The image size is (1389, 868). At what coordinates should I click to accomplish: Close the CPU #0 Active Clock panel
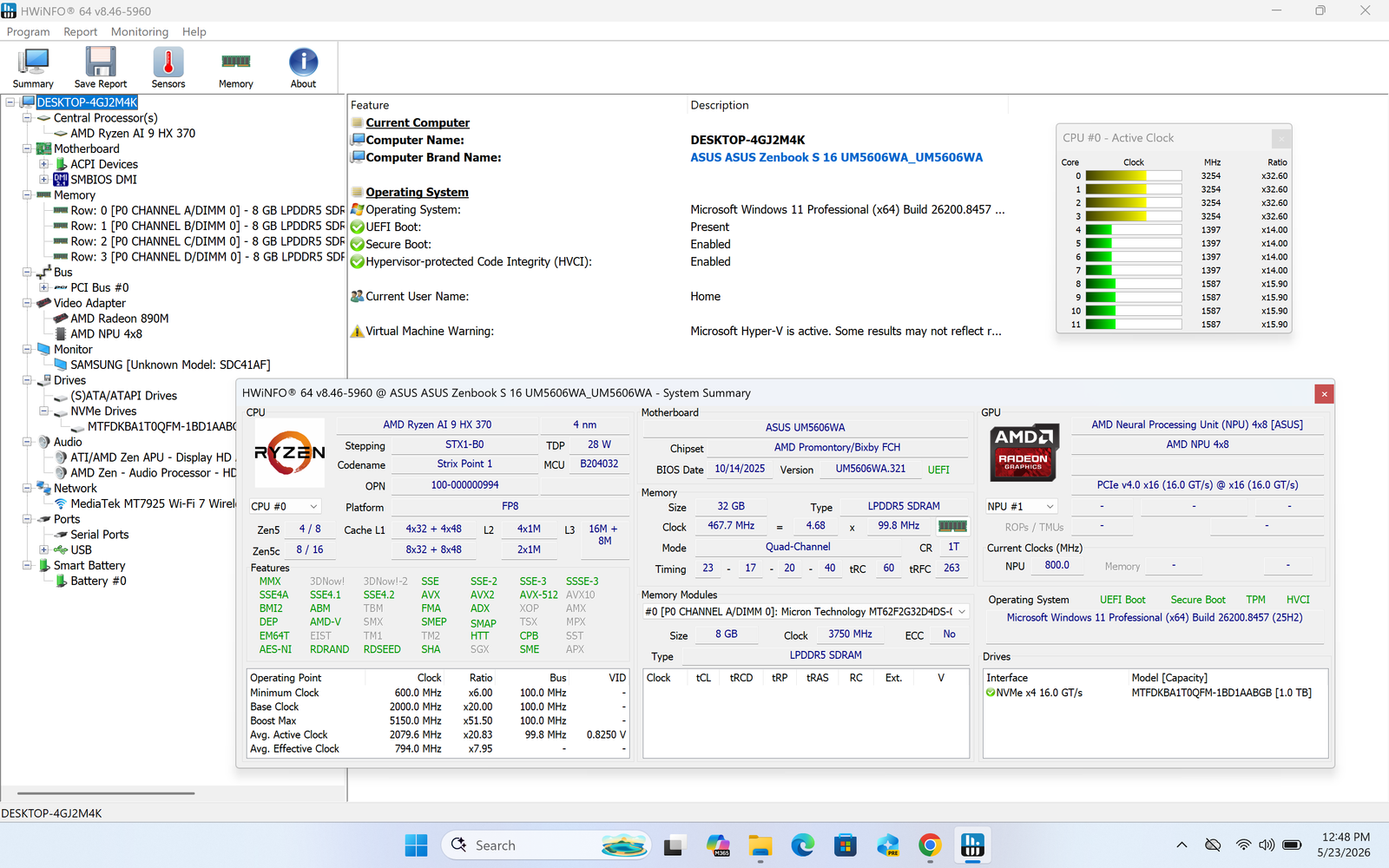pos(1280,138)
